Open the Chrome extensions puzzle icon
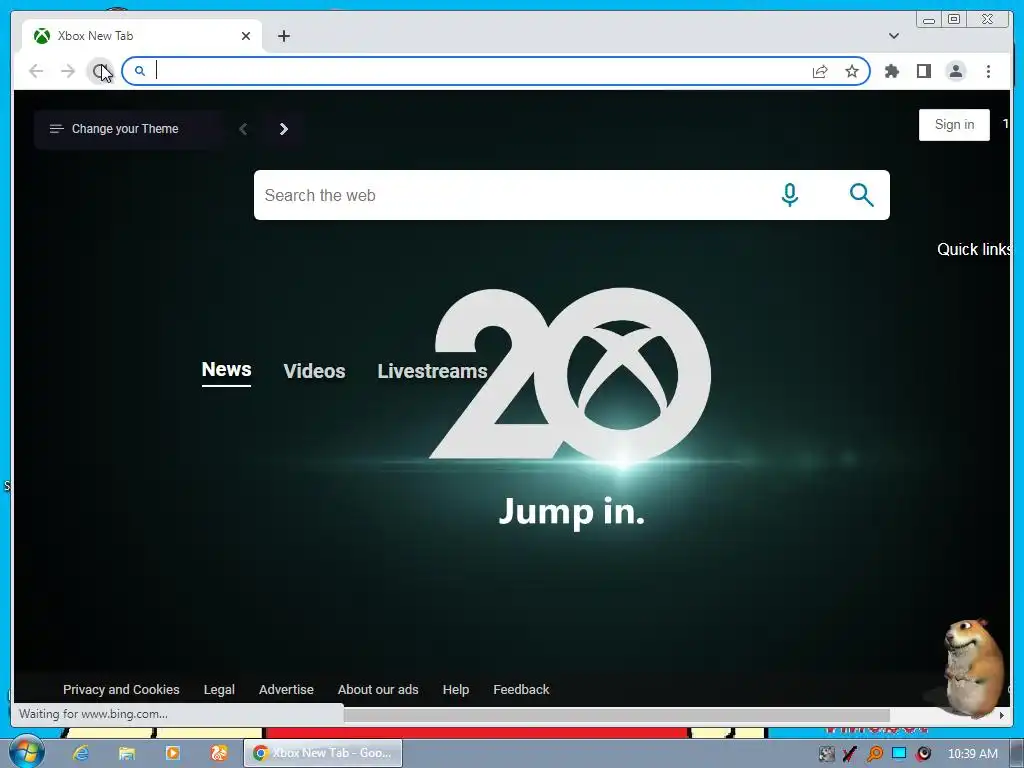 pyautogui.click(x=891, y=71)
